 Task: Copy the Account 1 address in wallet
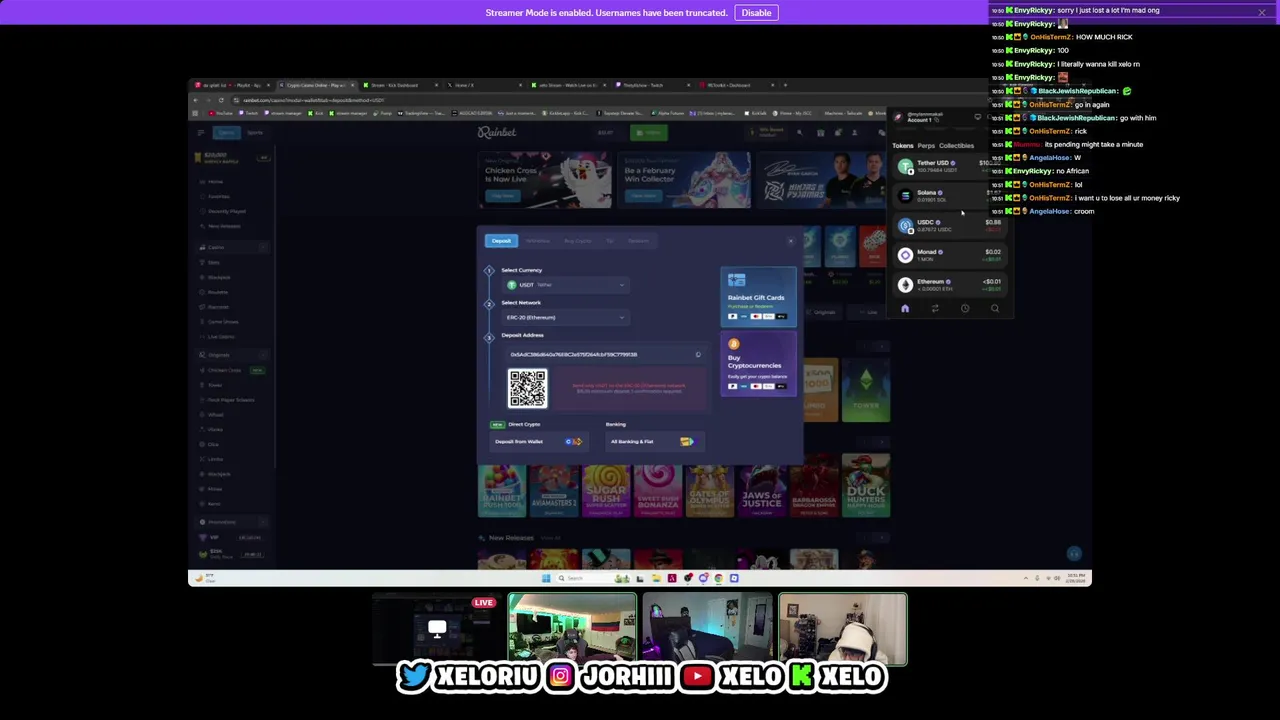[x=937, y=121]
